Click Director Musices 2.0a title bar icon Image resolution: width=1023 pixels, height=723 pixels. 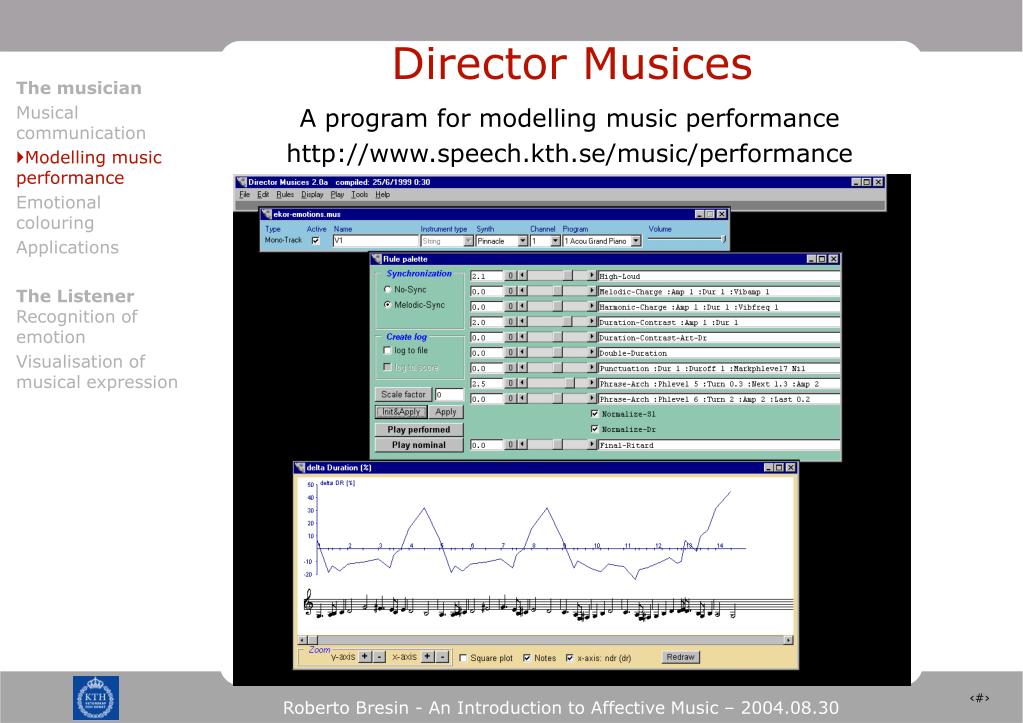[x=241, y=182]
